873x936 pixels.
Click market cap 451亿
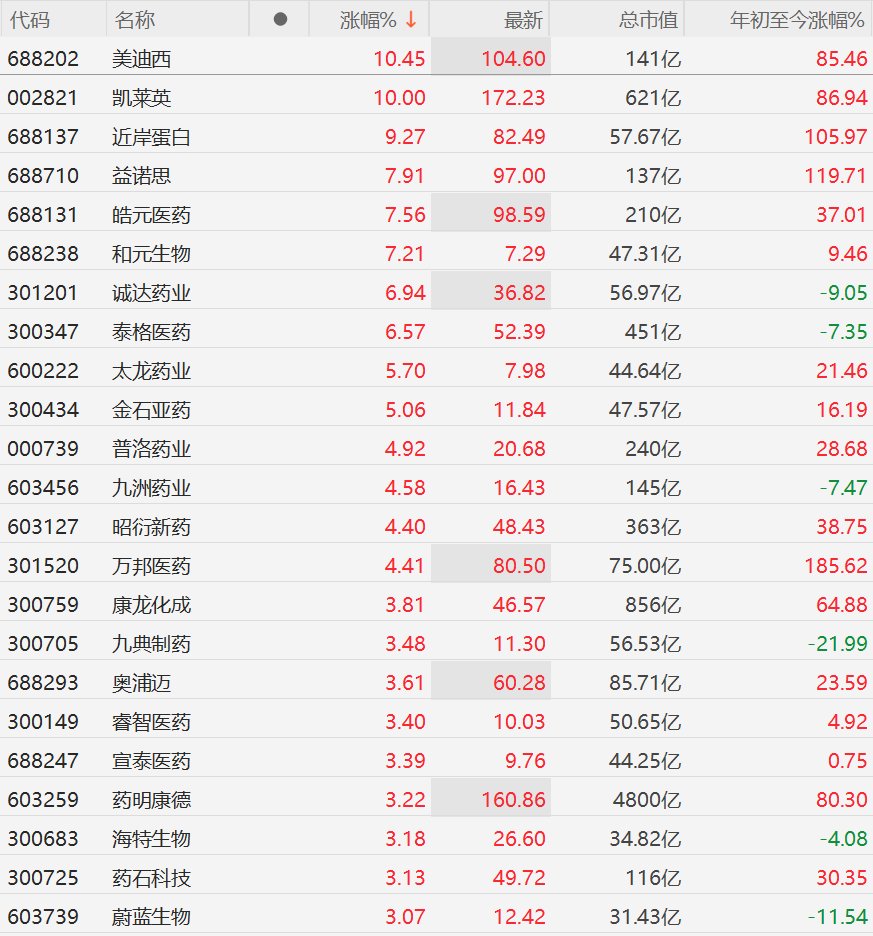point(653,332)
